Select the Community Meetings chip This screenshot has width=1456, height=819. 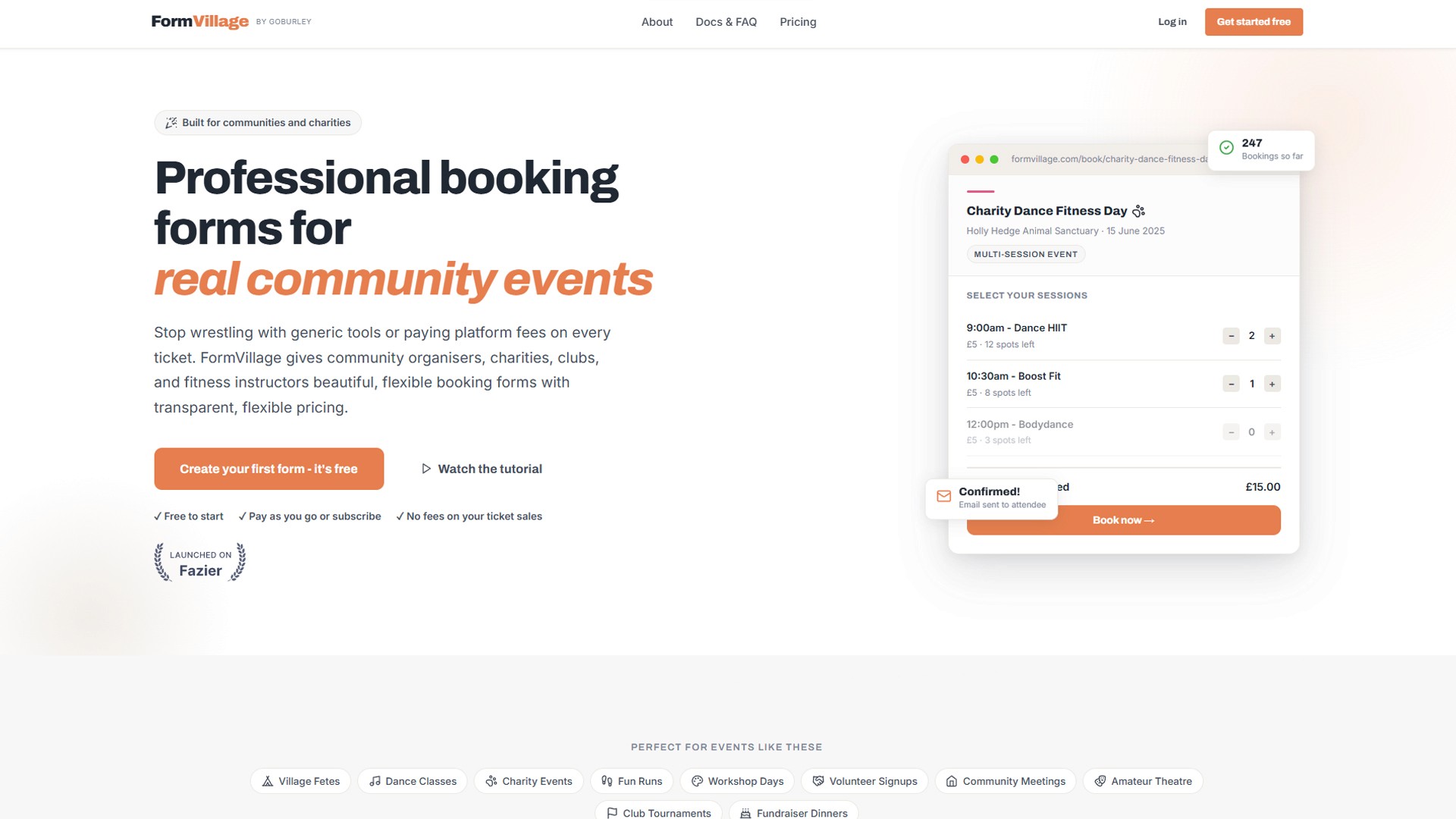coord(1006,781)
